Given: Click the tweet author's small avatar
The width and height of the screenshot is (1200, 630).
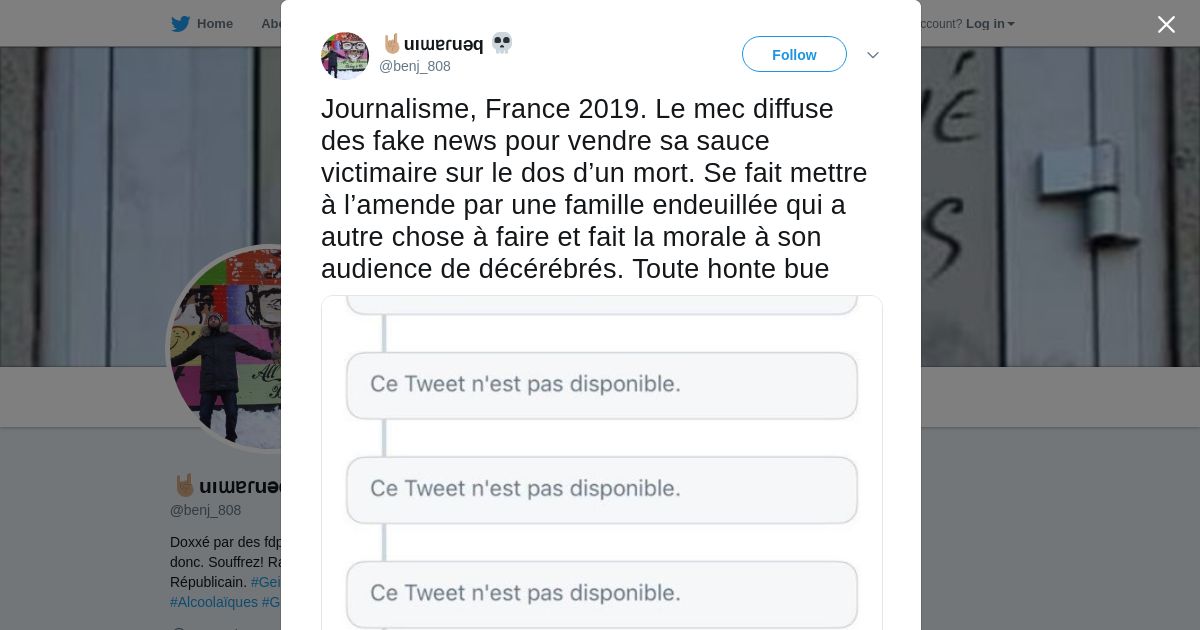Looking at the screenshot, I should pyautogui.click(x=345, y=56).
